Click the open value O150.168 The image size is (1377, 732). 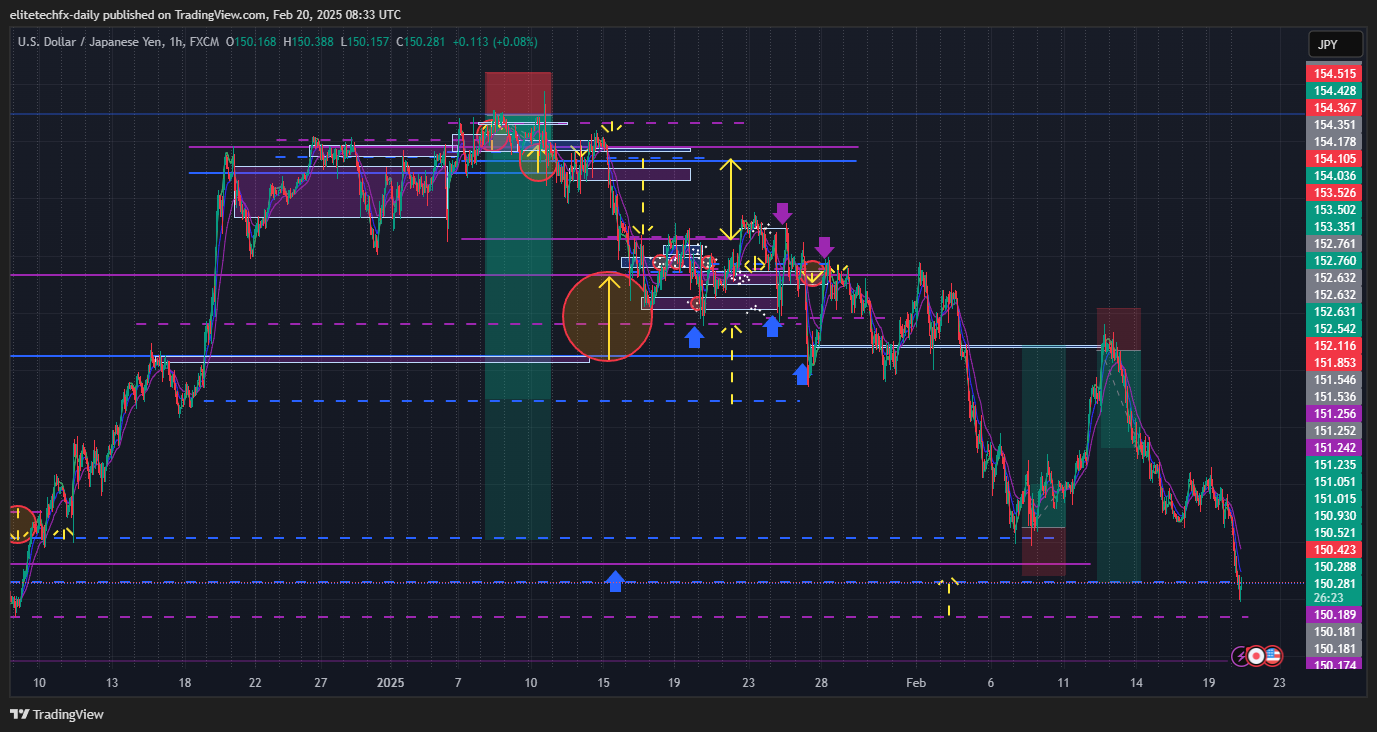click(252, 42)
